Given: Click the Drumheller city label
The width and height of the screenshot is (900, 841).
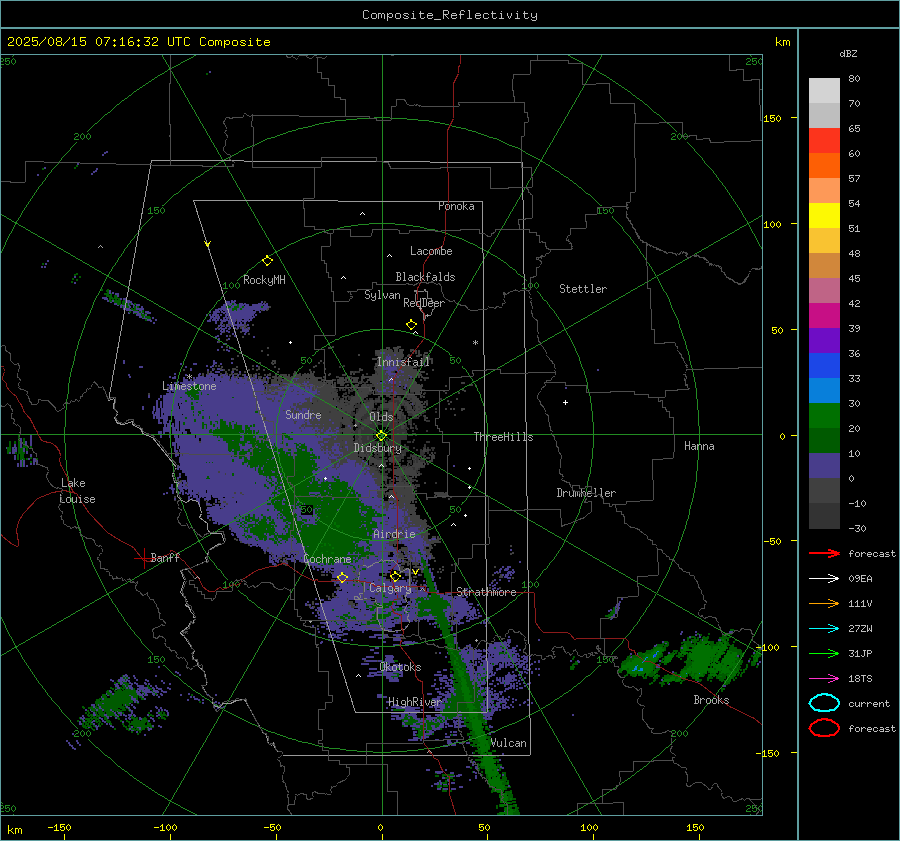Looking at the screenshot, I should pyautogui.click(x=585, y=493).
